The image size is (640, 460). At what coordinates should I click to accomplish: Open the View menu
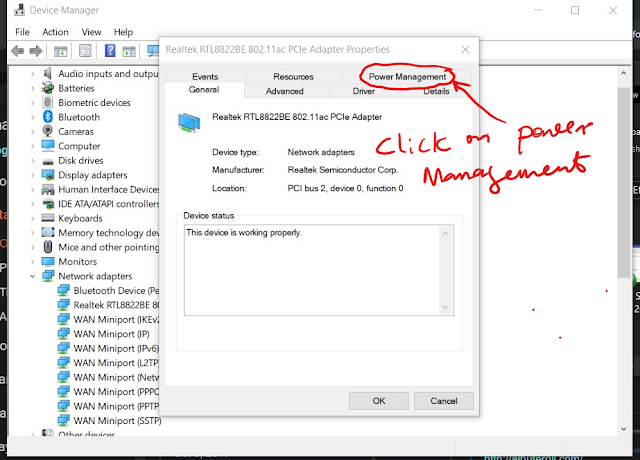[x=91, y=32]
